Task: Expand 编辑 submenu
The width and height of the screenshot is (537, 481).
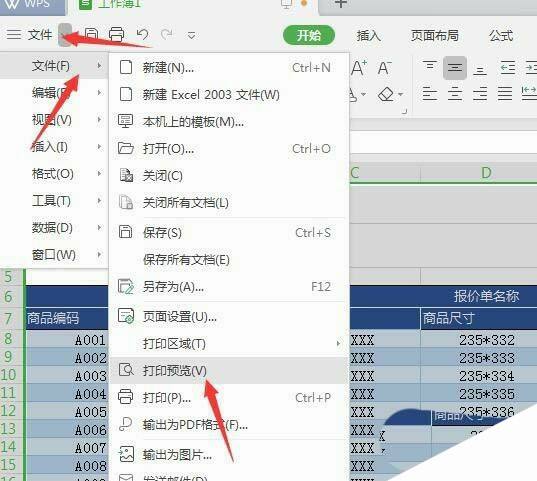Action: pyautogui.click(x=54, y=92)
